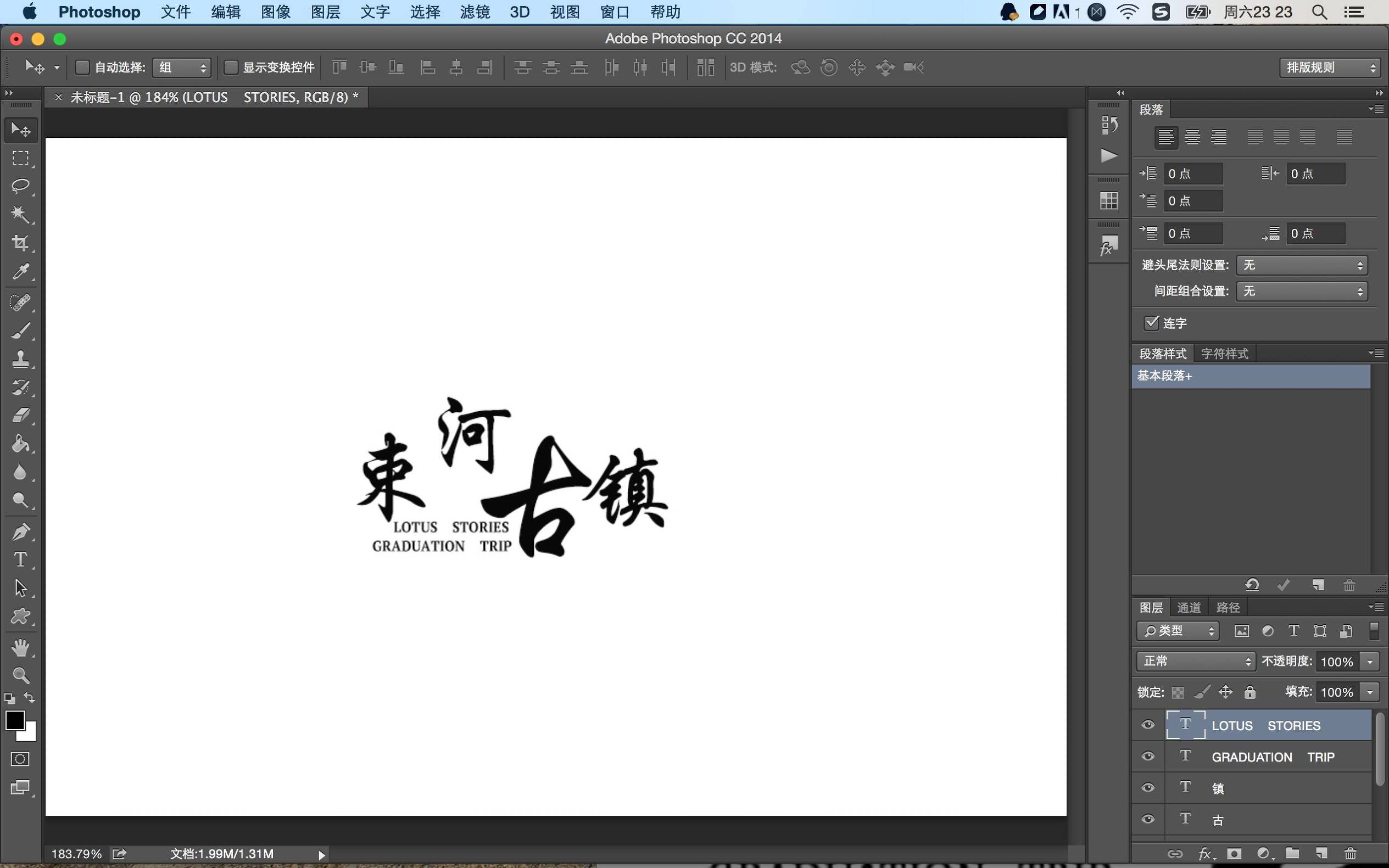Open the 排版规则 dropdown
This screenshot has height=868, width=1389.
click(x=1328, y=67)
